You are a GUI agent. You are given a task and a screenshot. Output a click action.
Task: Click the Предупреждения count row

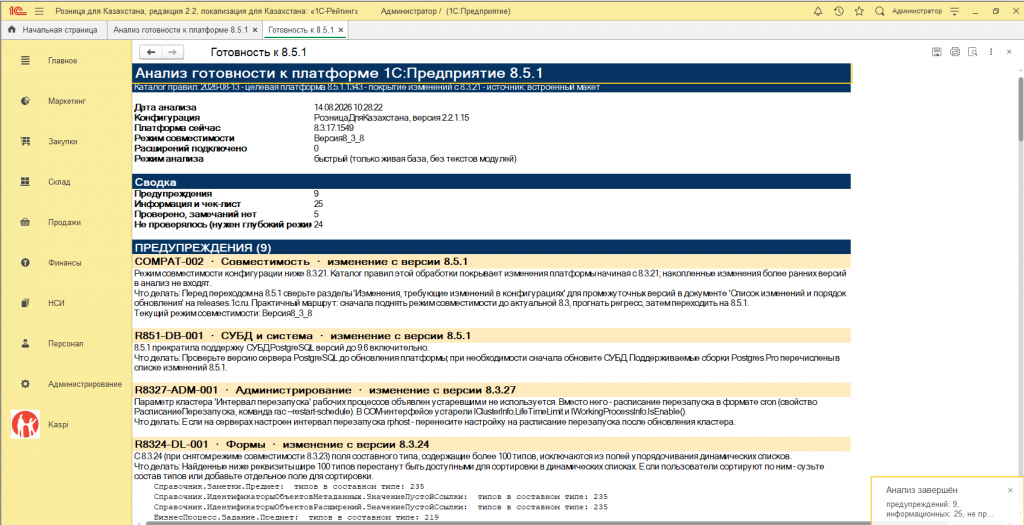(x=228, y=194)
